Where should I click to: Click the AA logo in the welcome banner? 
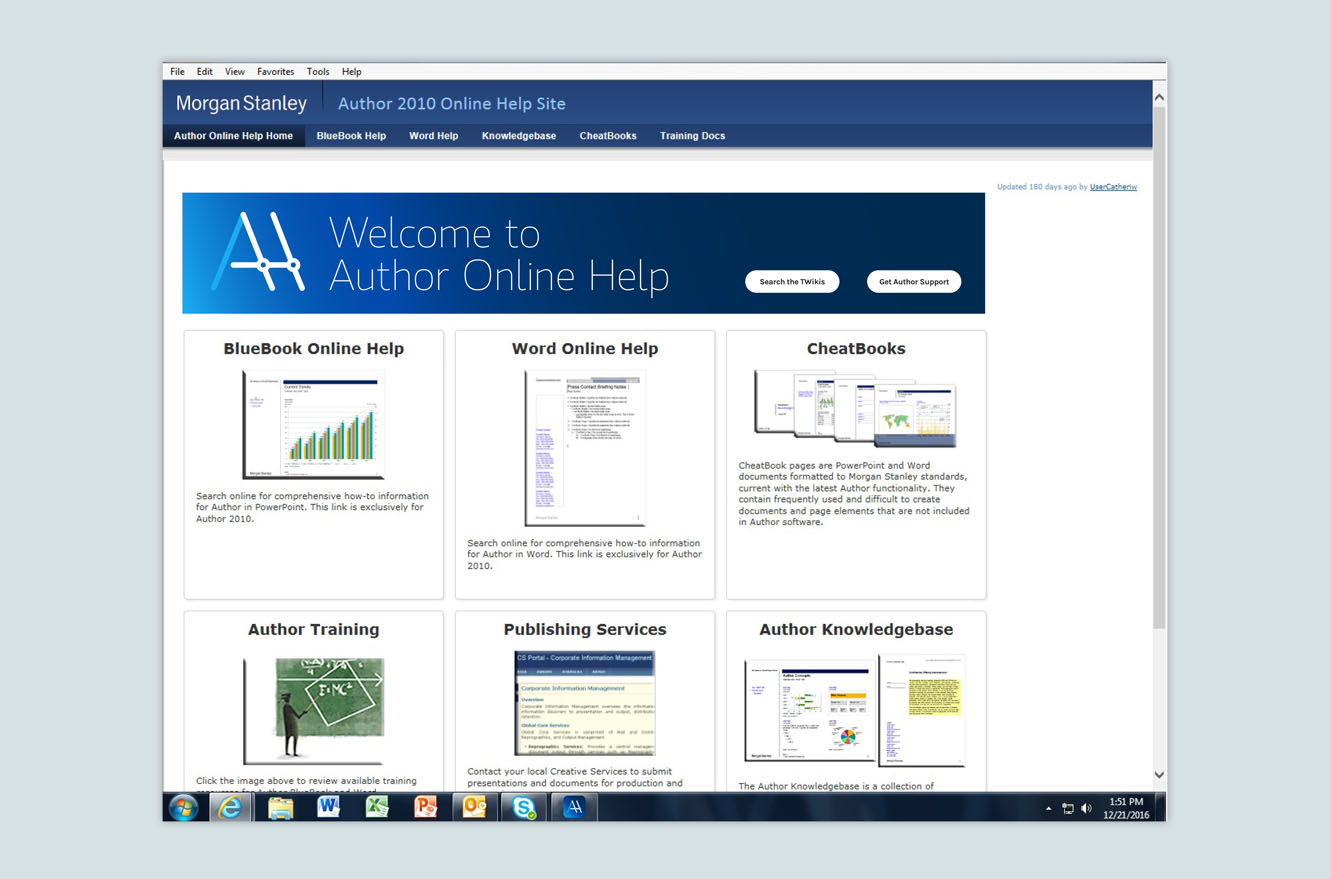click(258, 252)
